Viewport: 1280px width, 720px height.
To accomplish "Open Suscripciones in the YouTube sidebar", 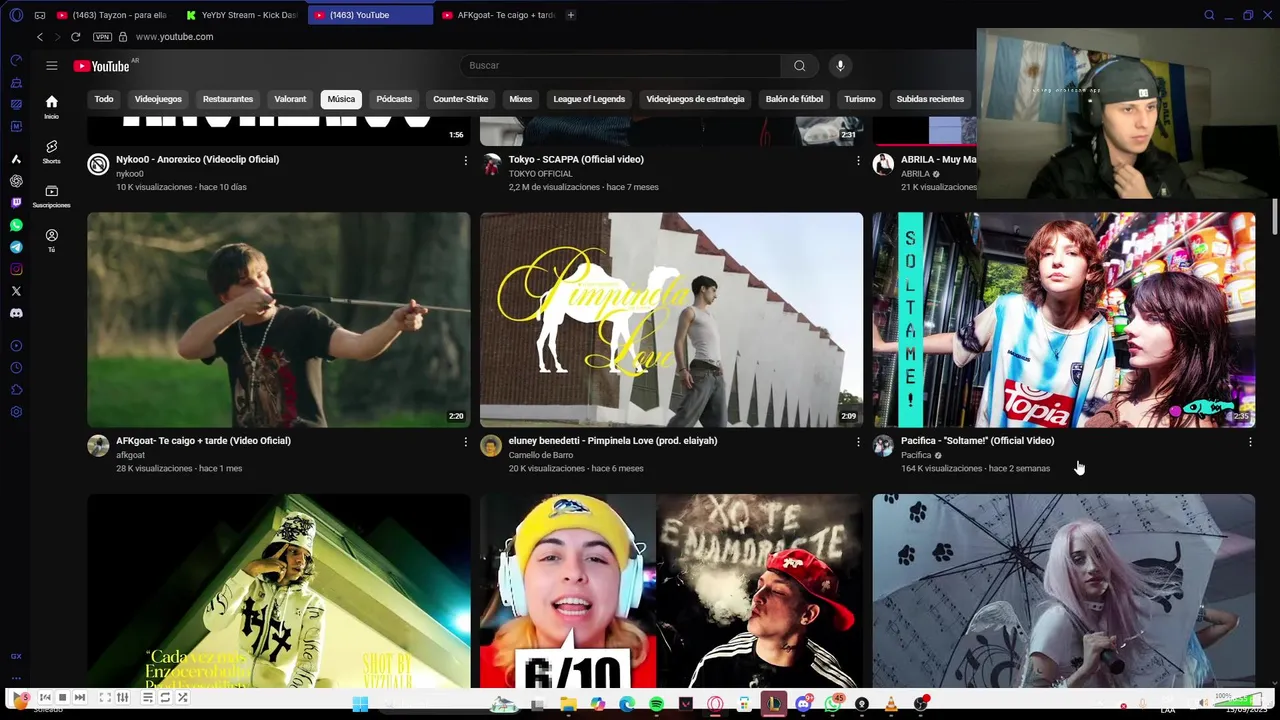I will pos(51,196).
